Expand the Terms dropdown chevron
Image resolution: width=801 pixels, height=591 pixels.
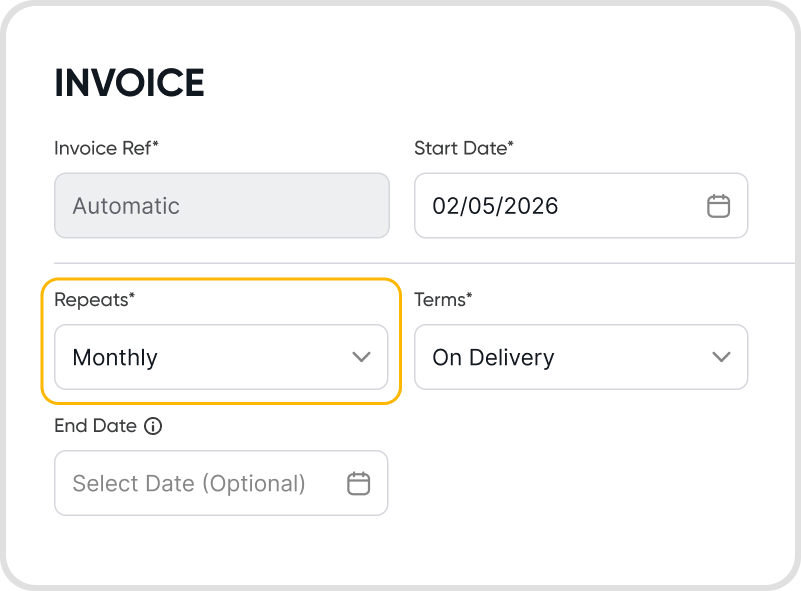click(x=721, y=357)
